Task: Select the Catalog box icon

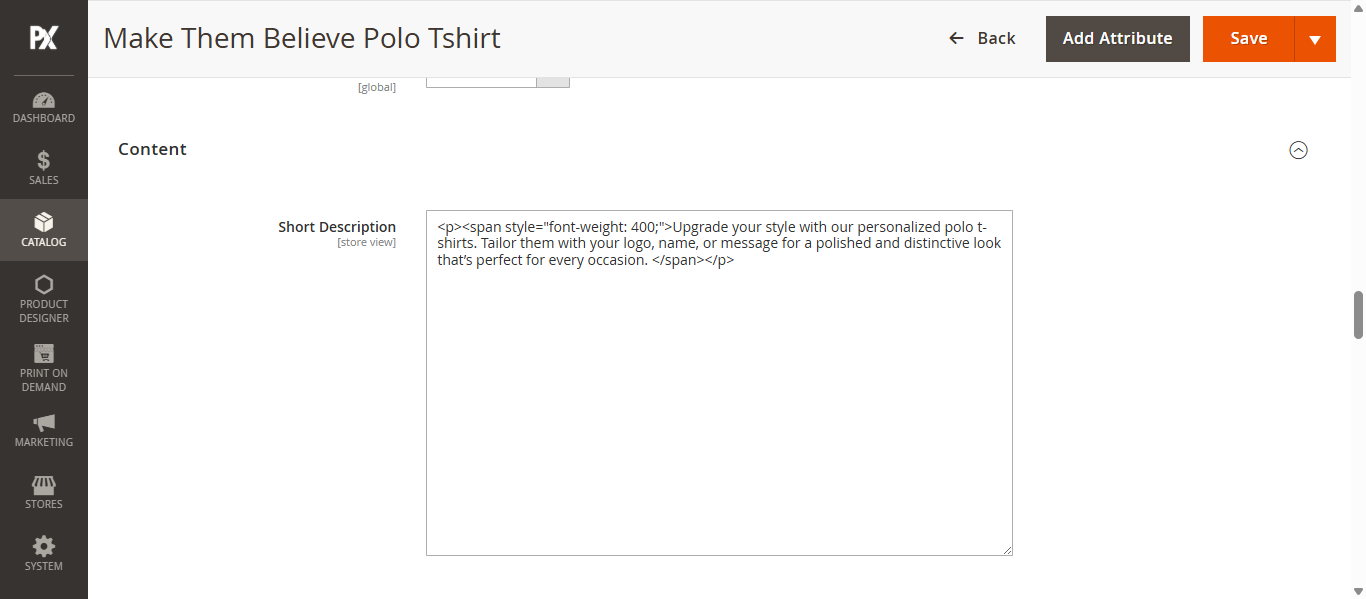Action: click(44, 222)
